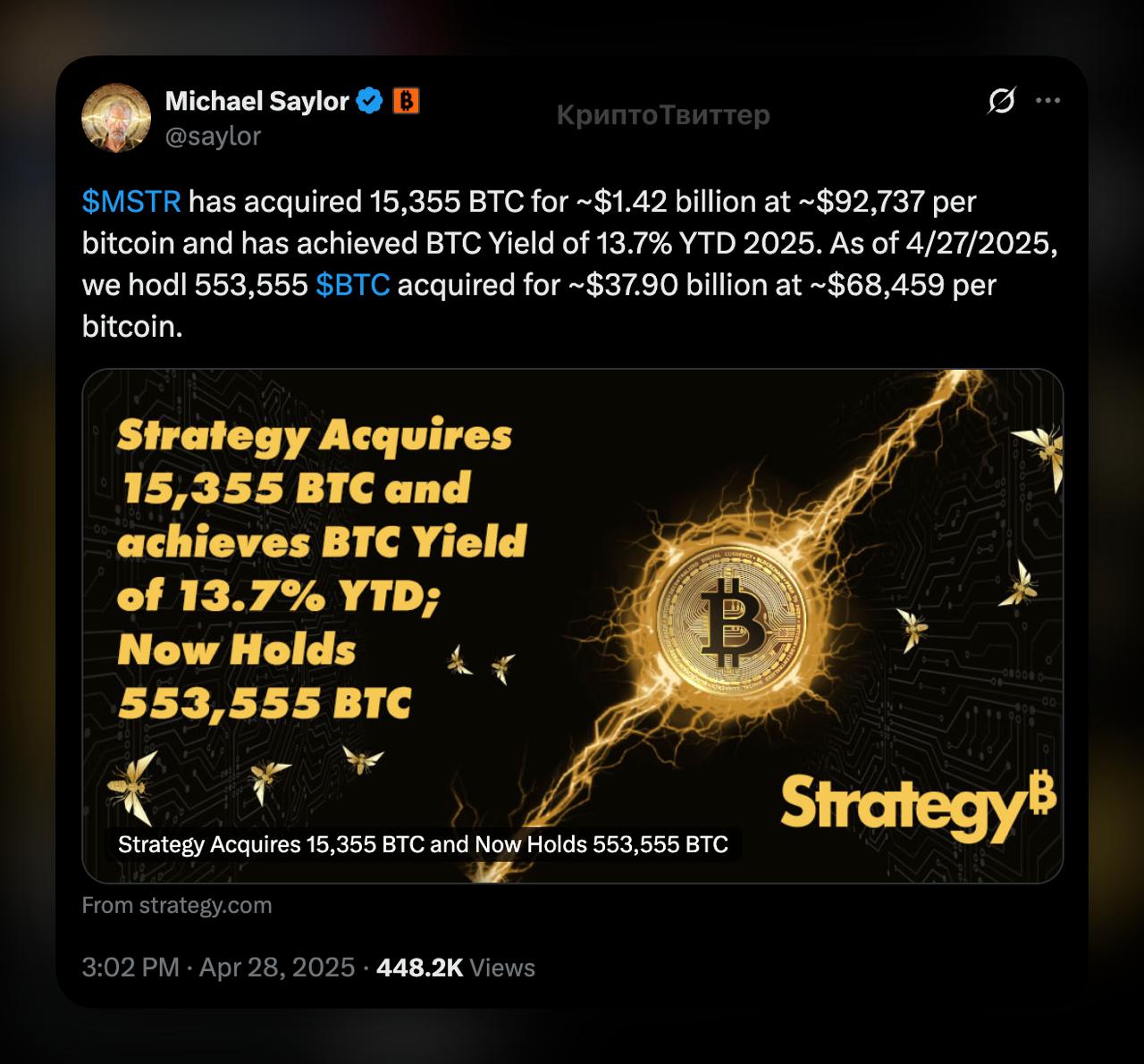Click the Michael Saylor display name
This screenshot has height=1064, width=1144.
pos(257,101)
